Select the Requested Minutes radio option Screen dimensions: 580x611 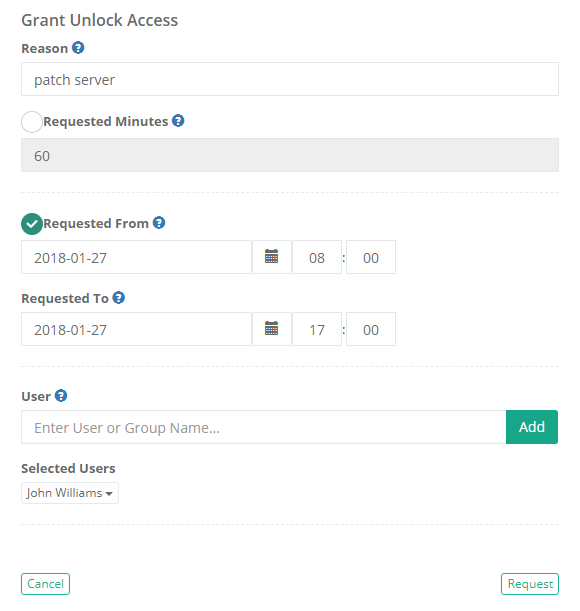click(32, 122)
